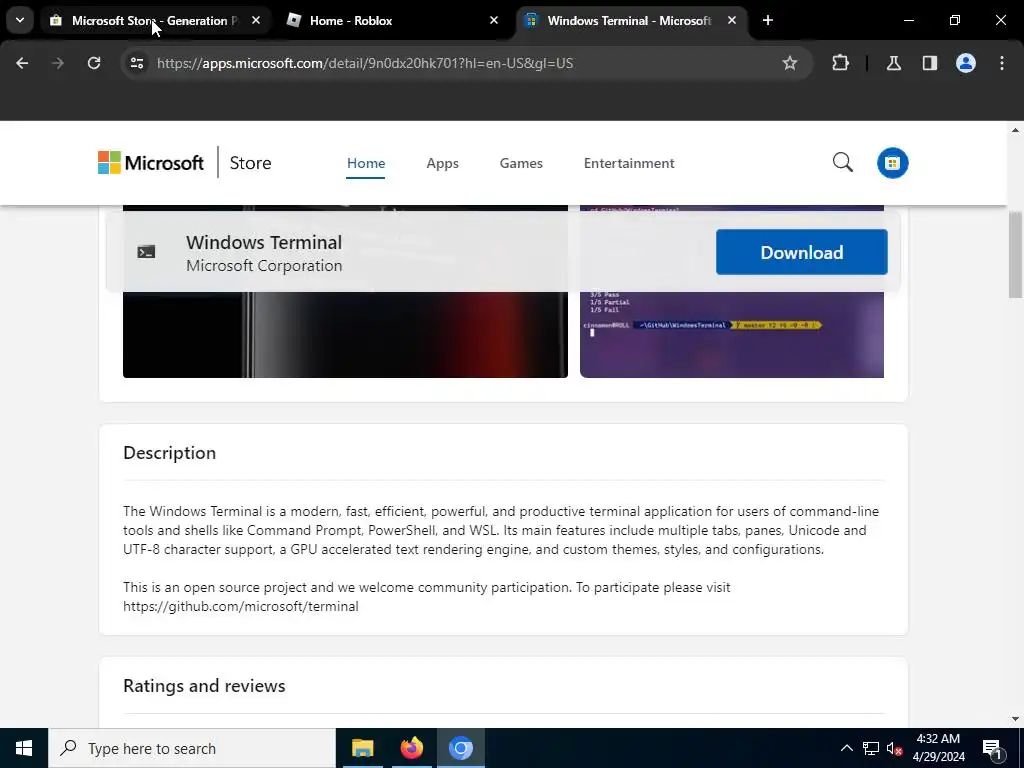The height and width of the screenshot is (768, 1024).
Task: Open the tab search dropdown arrow
Action: tap(20, 20)
